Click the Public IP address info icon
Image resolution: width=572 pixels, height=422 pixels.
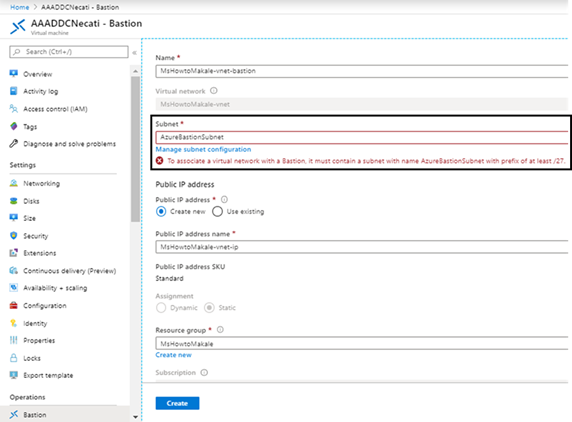(224, 200)
